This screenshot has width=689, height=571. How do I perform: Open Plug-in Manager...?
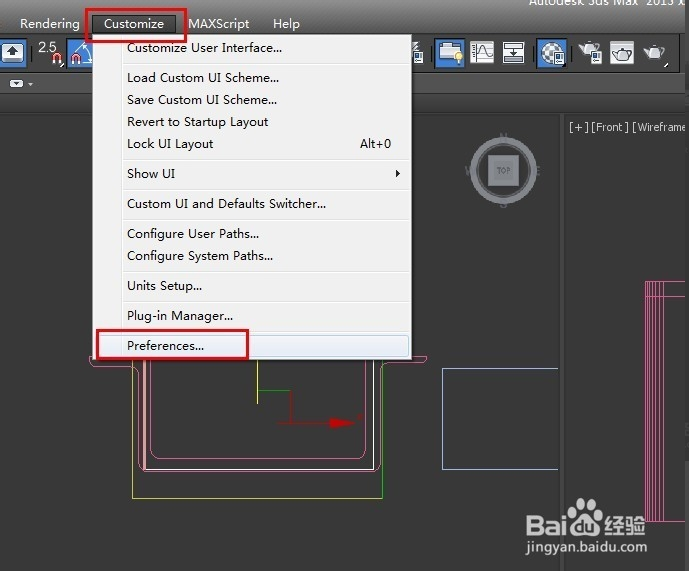coord(252,316)
